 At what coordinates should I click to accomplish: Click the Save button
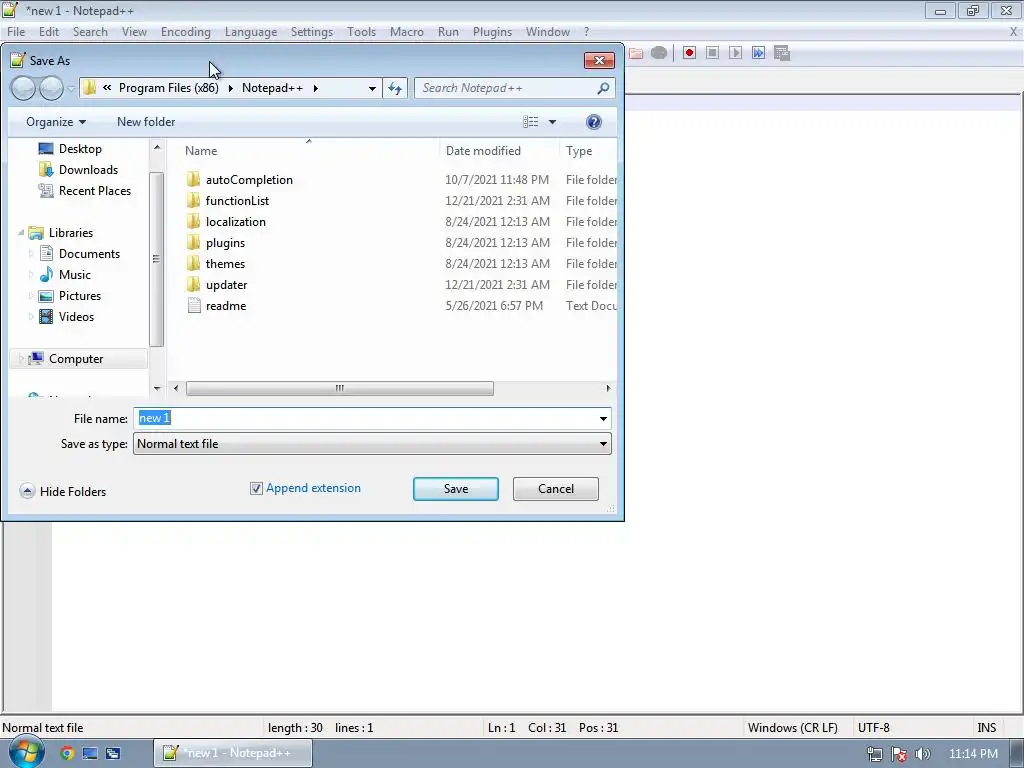456,489
